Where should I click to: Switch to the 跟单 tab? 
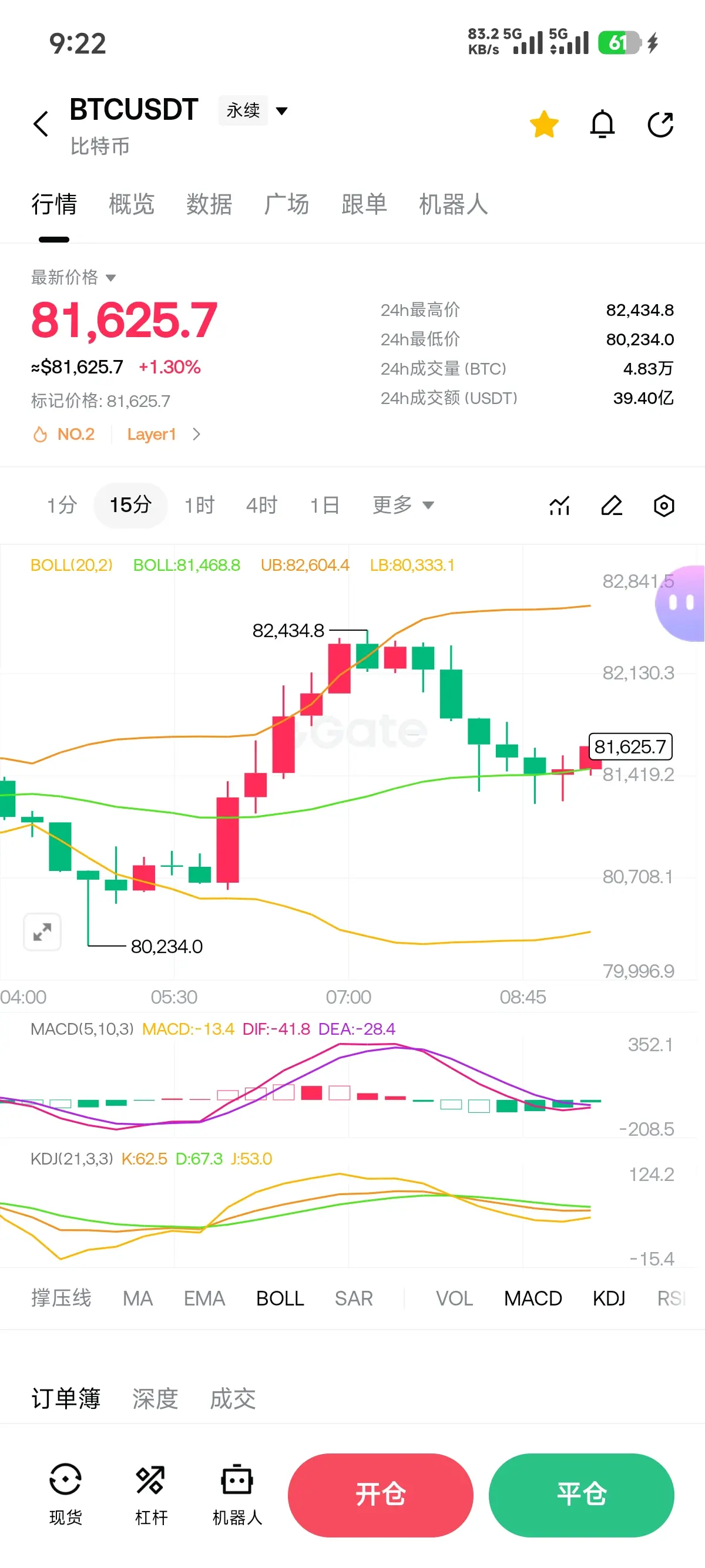pos(364,204)
